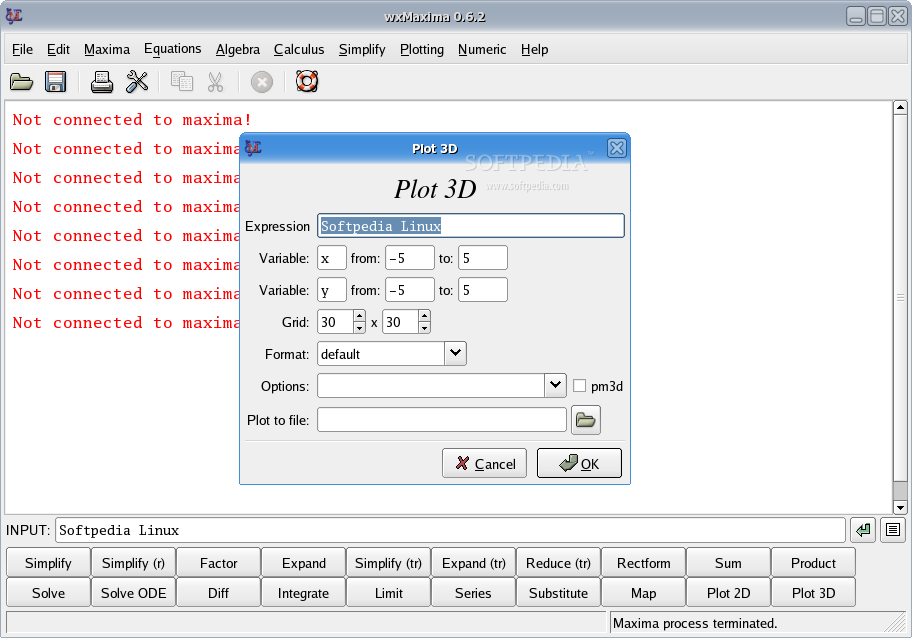Decrease the first Grid value
This screenshot has height=638, width=912.
pyautogui.click(x=359, y=327)
